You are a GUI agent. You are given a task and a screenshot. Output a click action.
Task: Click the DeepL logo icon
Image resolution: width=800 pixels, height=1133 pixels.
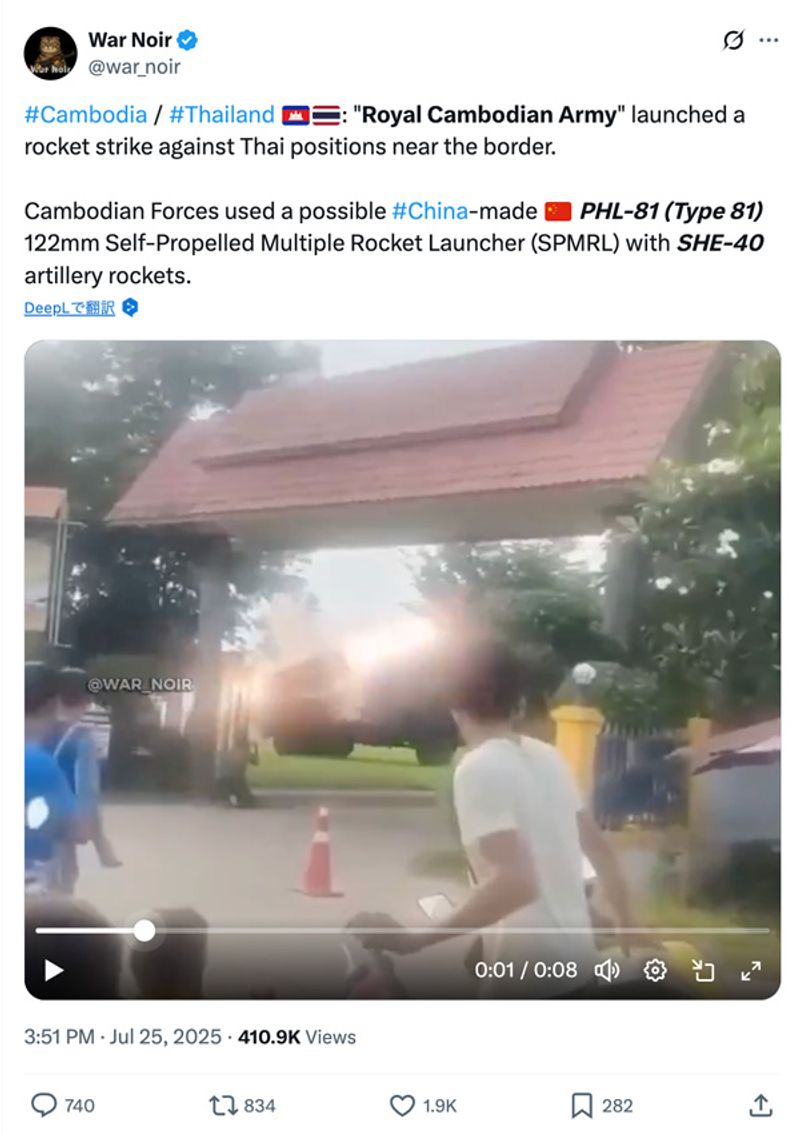pos(130,307)
